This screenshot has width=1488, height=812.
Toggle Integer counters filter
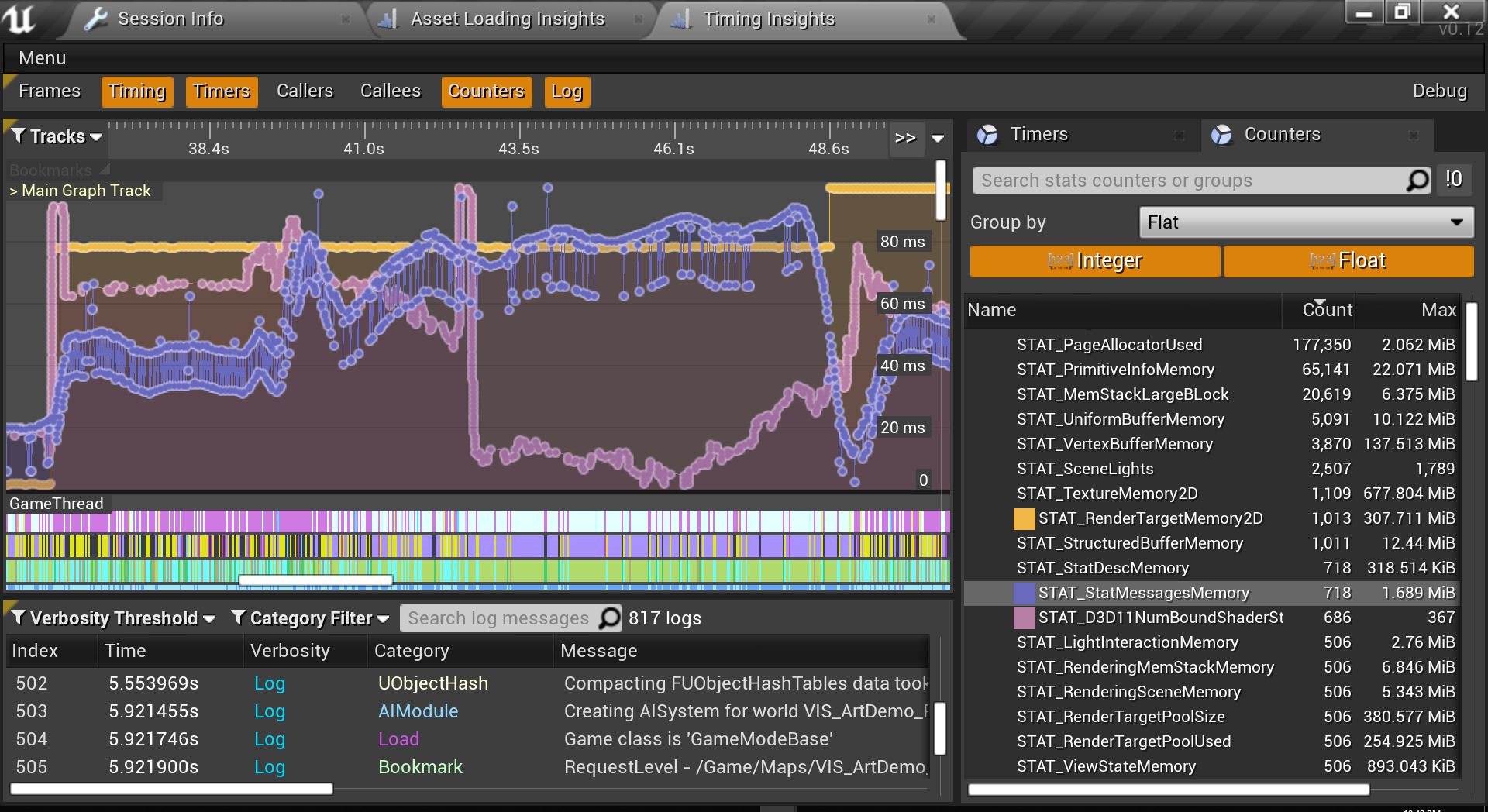1095,261
